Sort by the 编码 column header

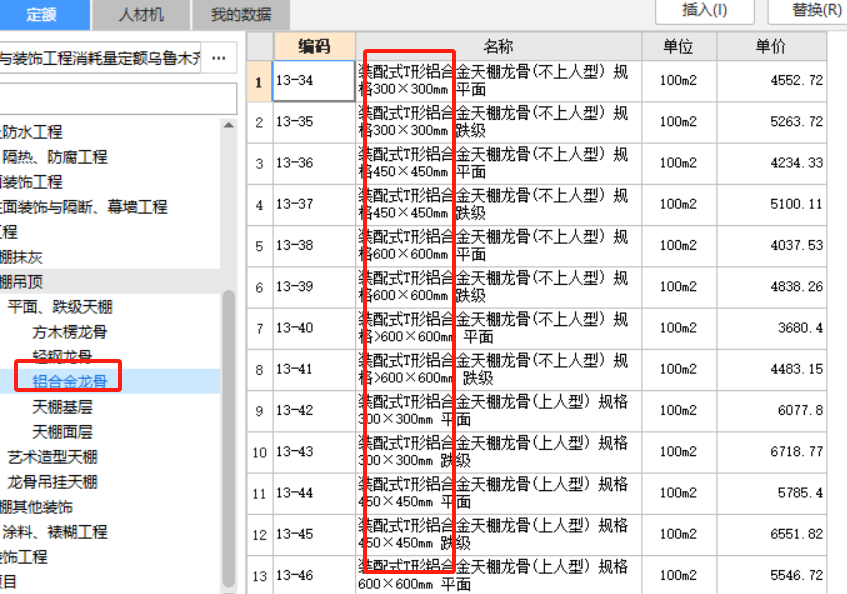tap(314, 46)
